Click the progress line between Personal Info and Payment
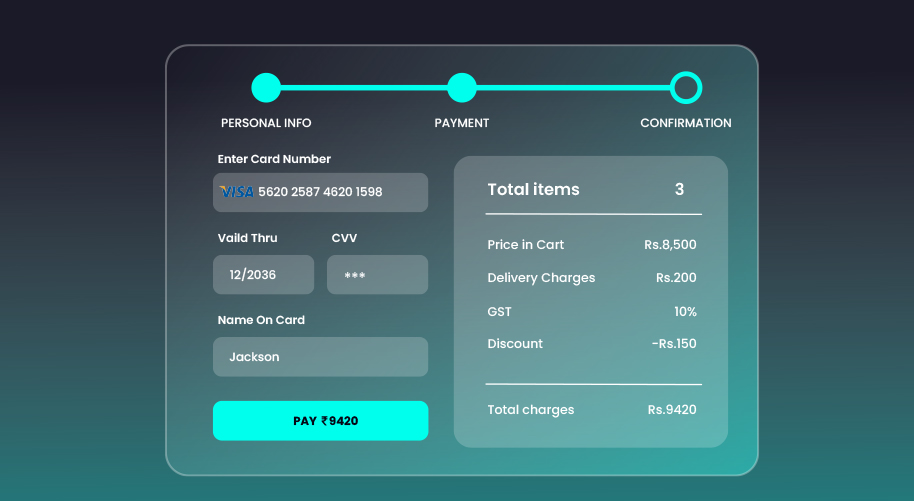The width and height of the screenshot is (914, 501). pyautogui.click(x=364, y=88)
